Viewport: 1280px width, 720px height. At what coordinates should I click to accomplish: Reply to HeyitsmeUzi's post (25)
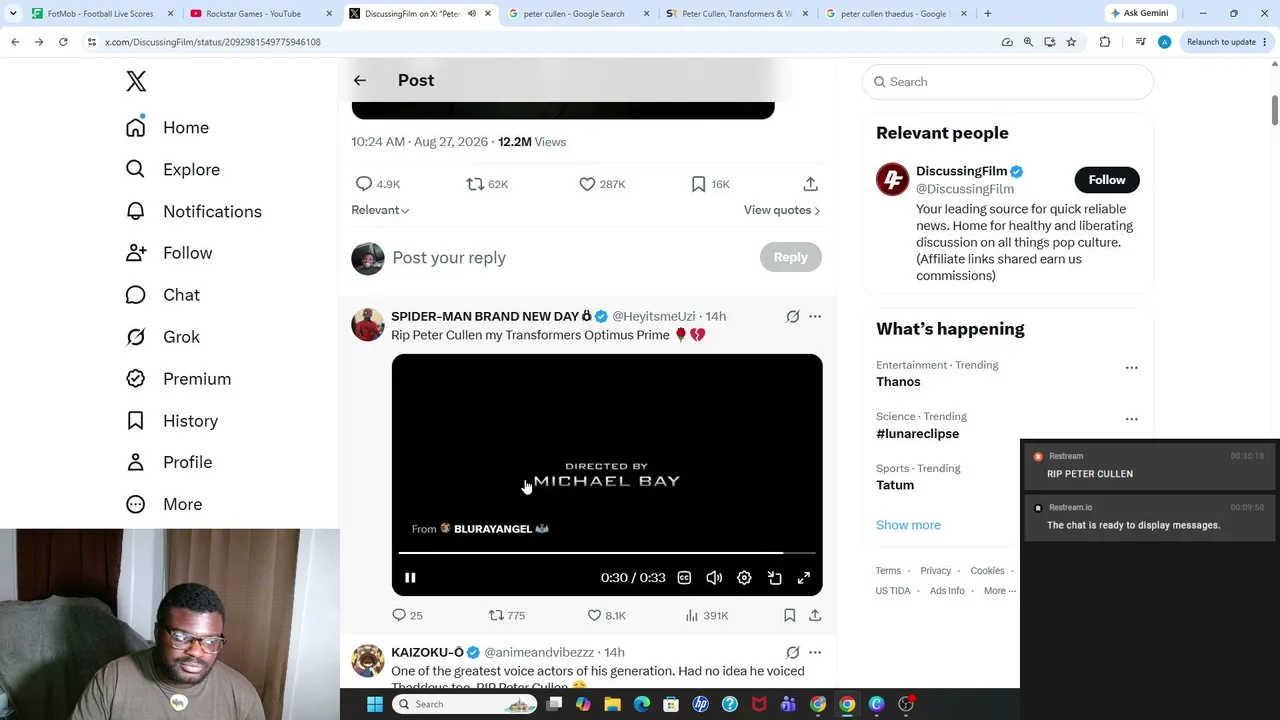tap(407, 615)
